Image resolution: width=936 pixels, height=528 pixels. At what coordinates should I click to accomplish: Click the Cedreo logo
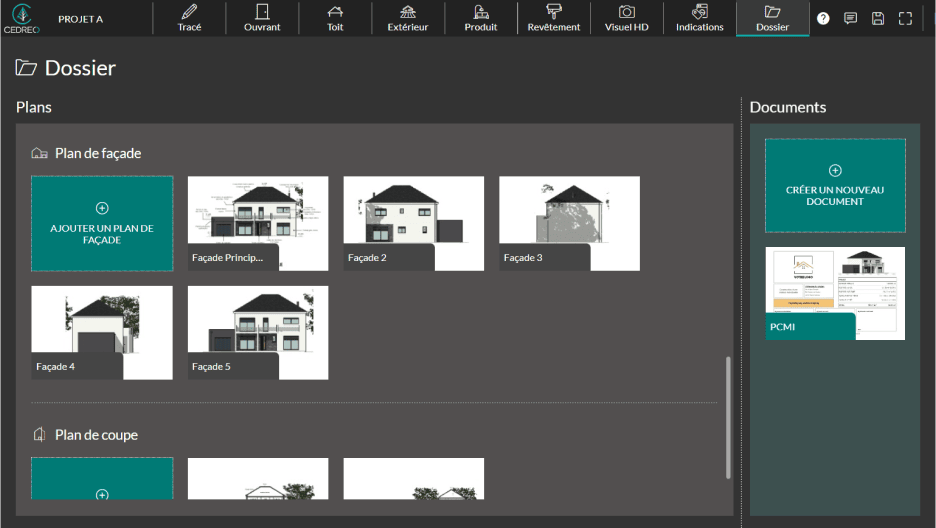[x=21, y=18]
